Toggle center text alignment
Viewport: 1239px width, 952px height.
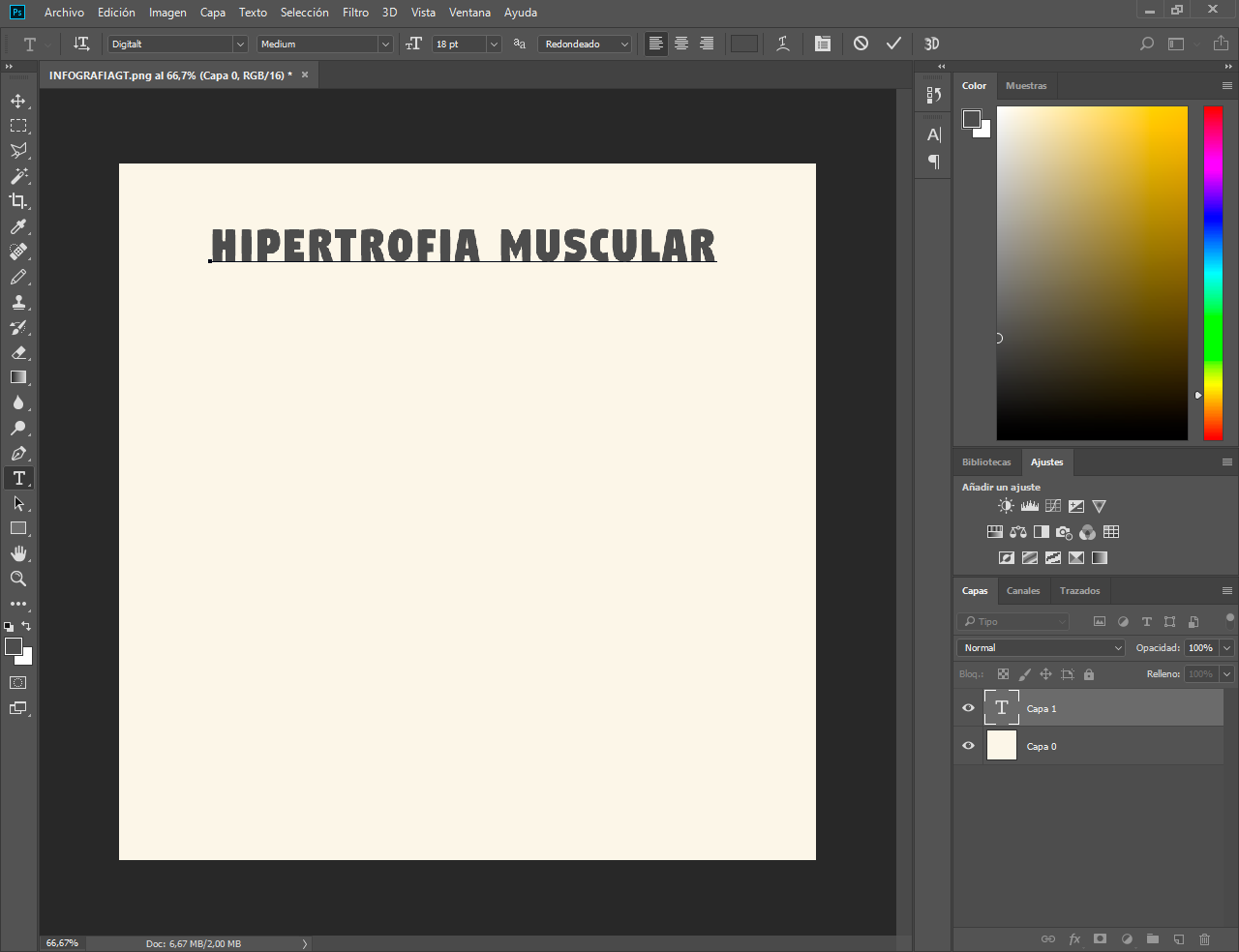point(681,44)
